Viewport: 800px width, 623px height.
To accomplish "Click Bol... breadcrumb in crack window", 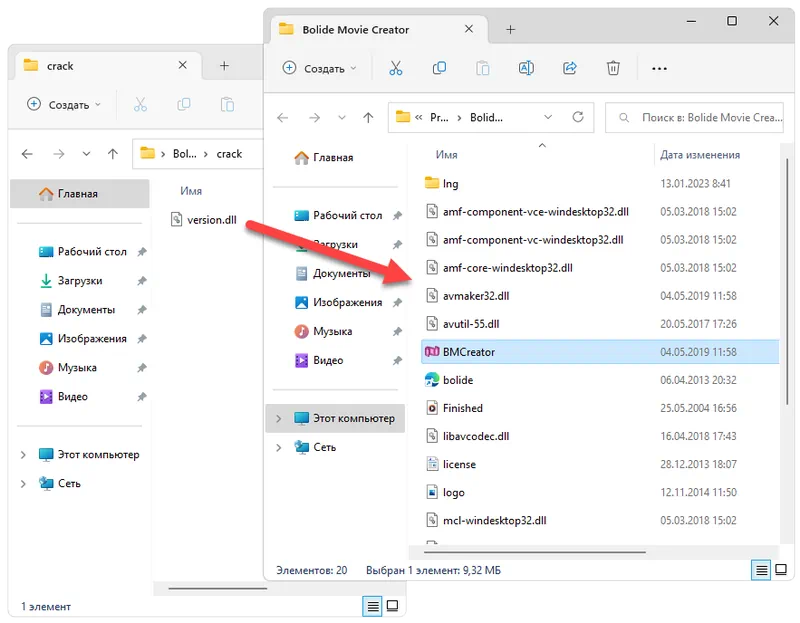I will [x=185, y=154].
